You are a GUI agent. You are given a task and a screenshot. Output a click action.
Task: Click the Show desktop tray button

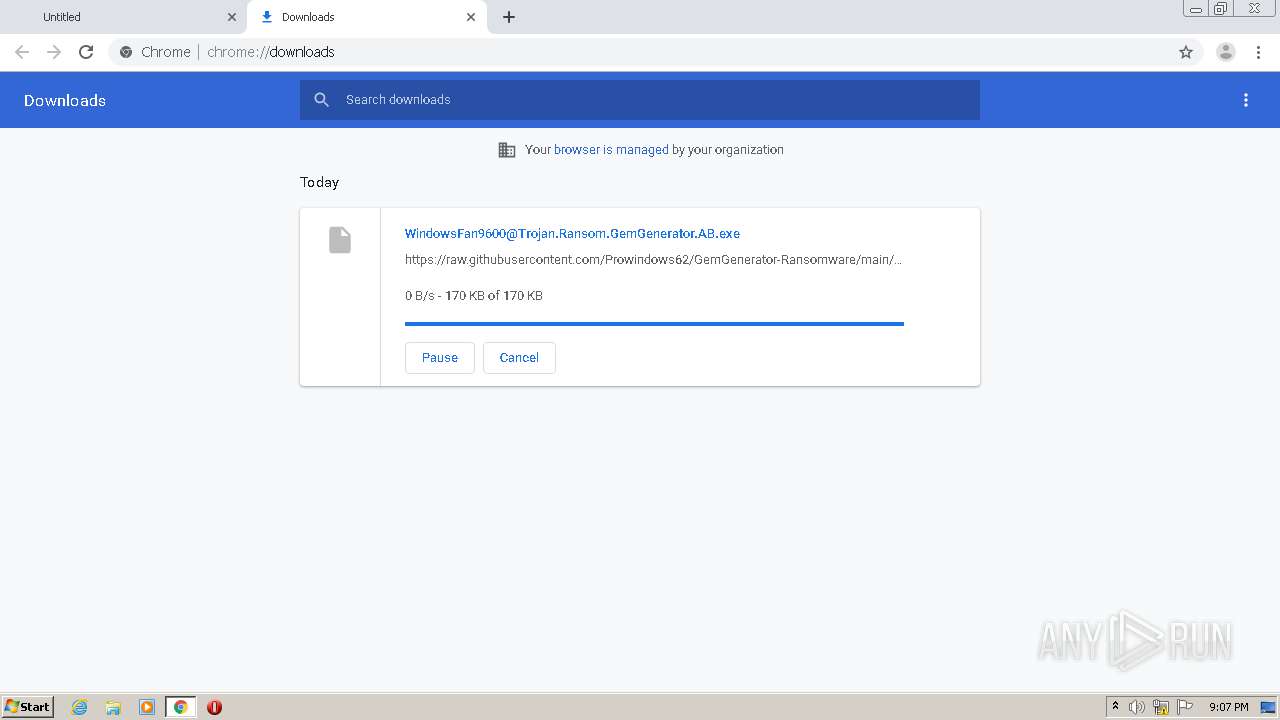click(1269, 707)
